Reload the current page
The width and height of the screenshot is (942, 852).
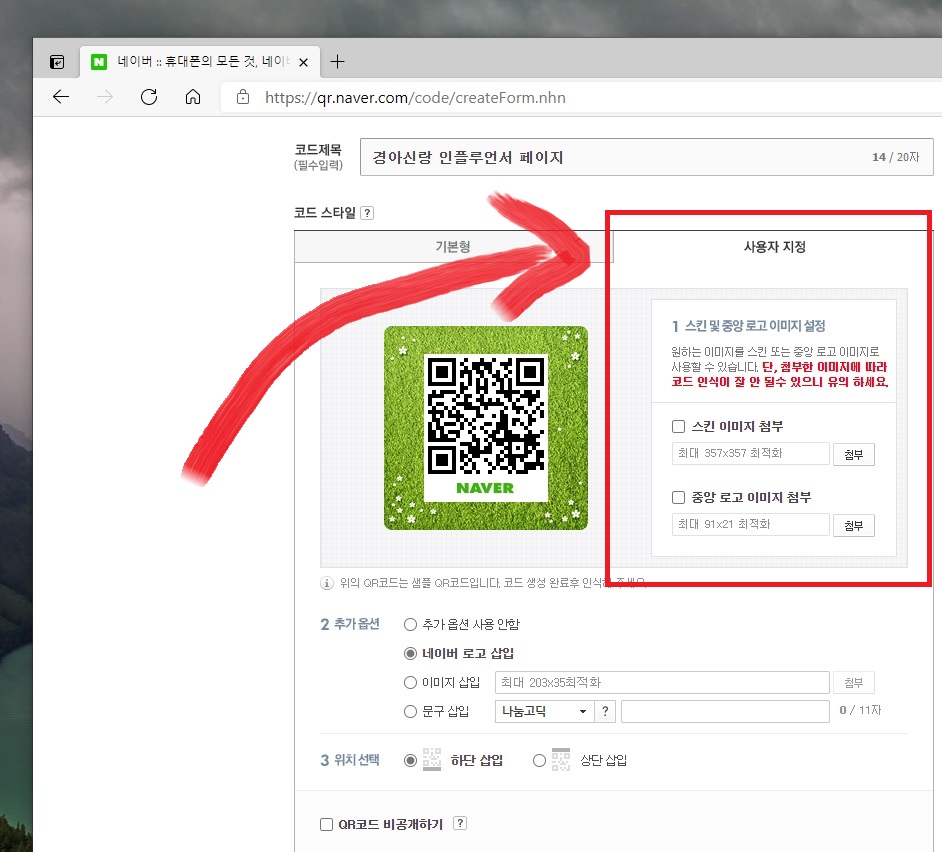tap(149, 97)
